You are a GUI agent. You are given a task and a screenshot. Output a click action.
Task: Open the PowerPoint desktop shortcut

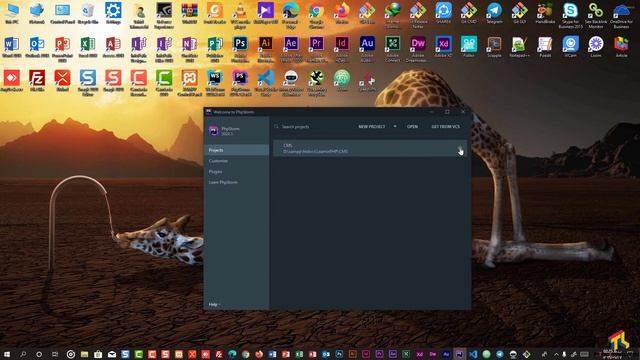(62, 49)
